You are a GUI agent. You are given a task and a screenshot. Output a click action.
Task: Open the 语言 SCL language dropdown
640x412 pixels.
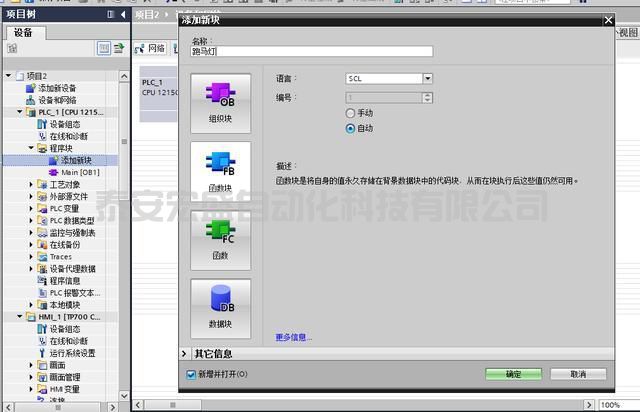(427, 78)
